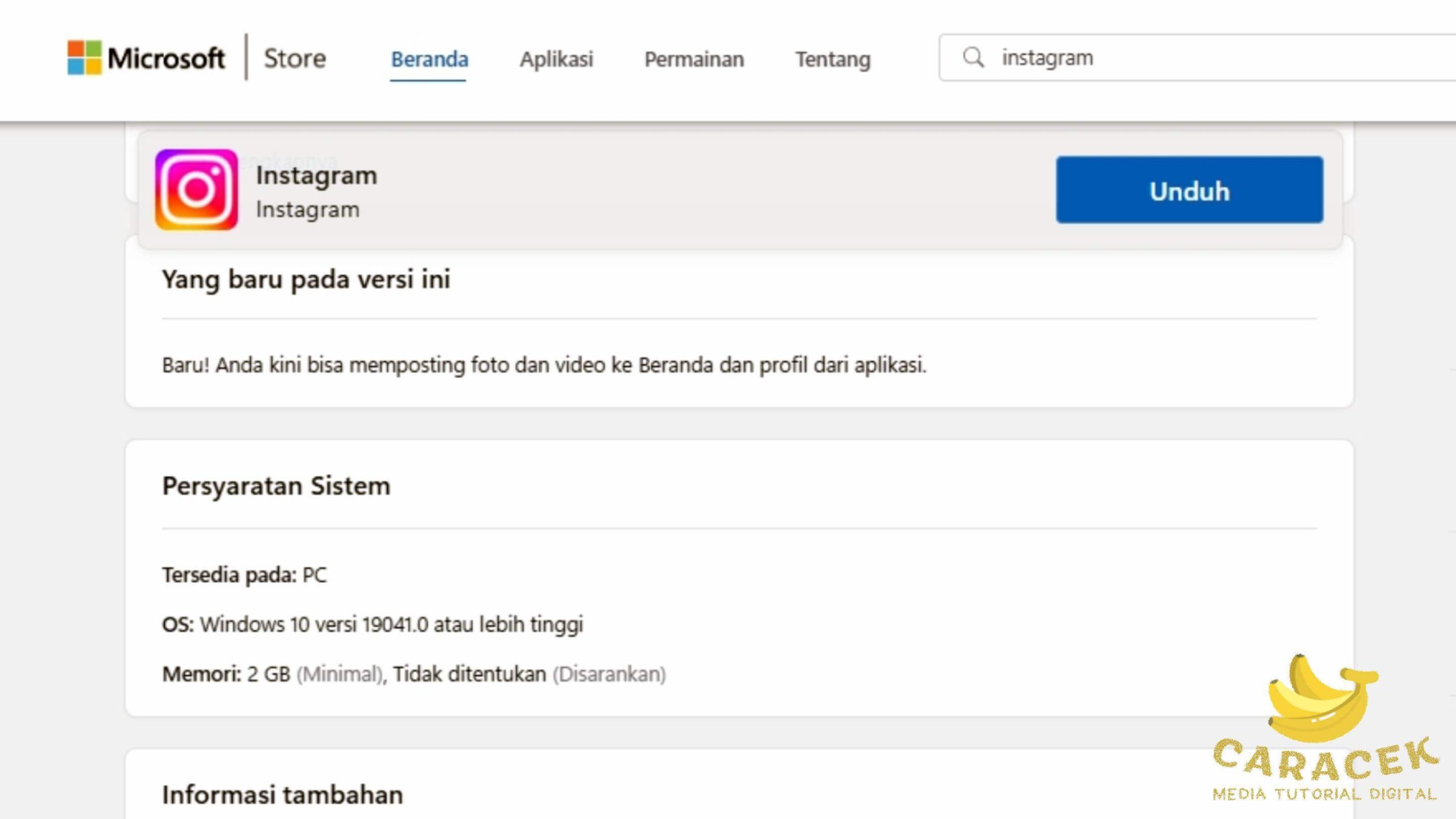Click the Instagram app icon

coord(196,189)
